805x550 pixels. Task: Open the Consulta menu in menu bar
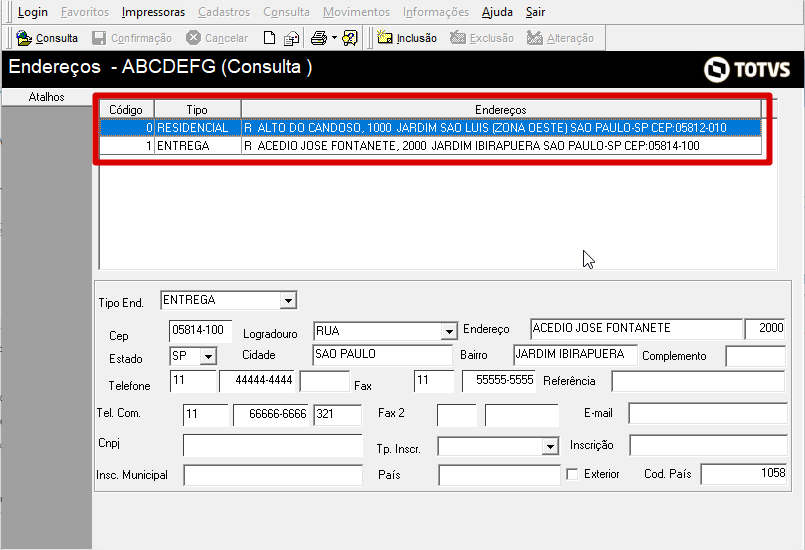click(286, 12)
